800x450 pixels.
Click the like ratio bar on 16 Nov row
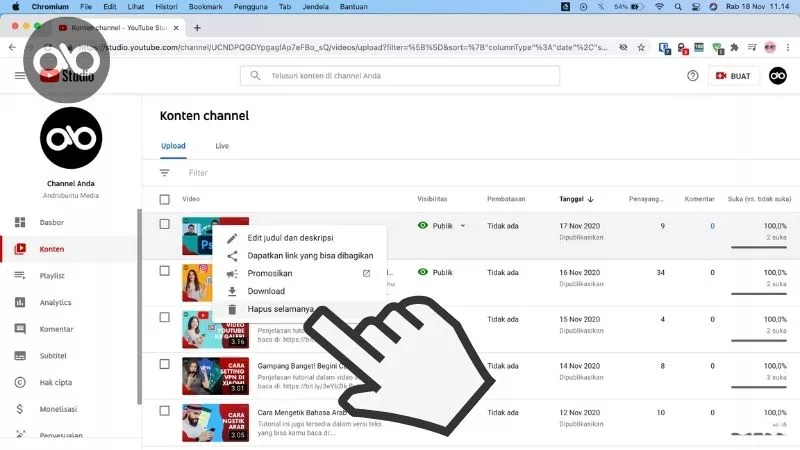[759, 294]
